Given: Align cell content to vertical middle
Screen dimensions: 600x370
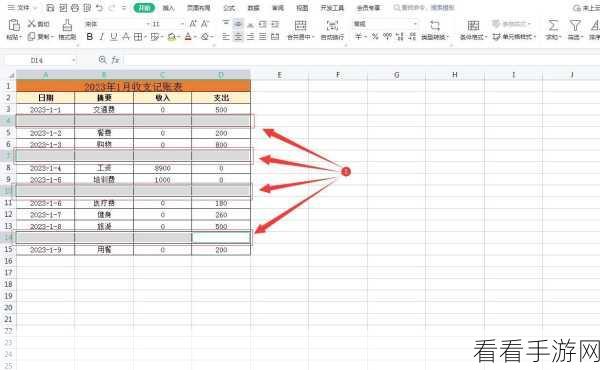Looking at the screenshot, I should point(238,24).
